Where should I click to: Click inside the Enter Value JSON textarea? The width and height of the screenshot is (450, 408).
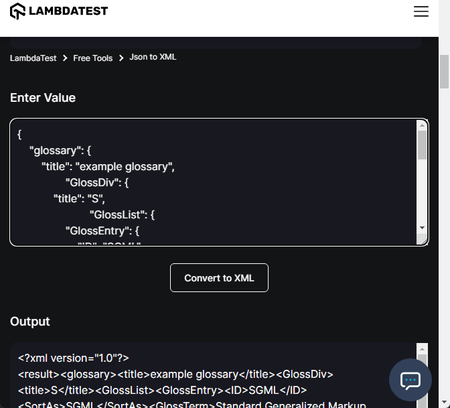click(213, 182)
